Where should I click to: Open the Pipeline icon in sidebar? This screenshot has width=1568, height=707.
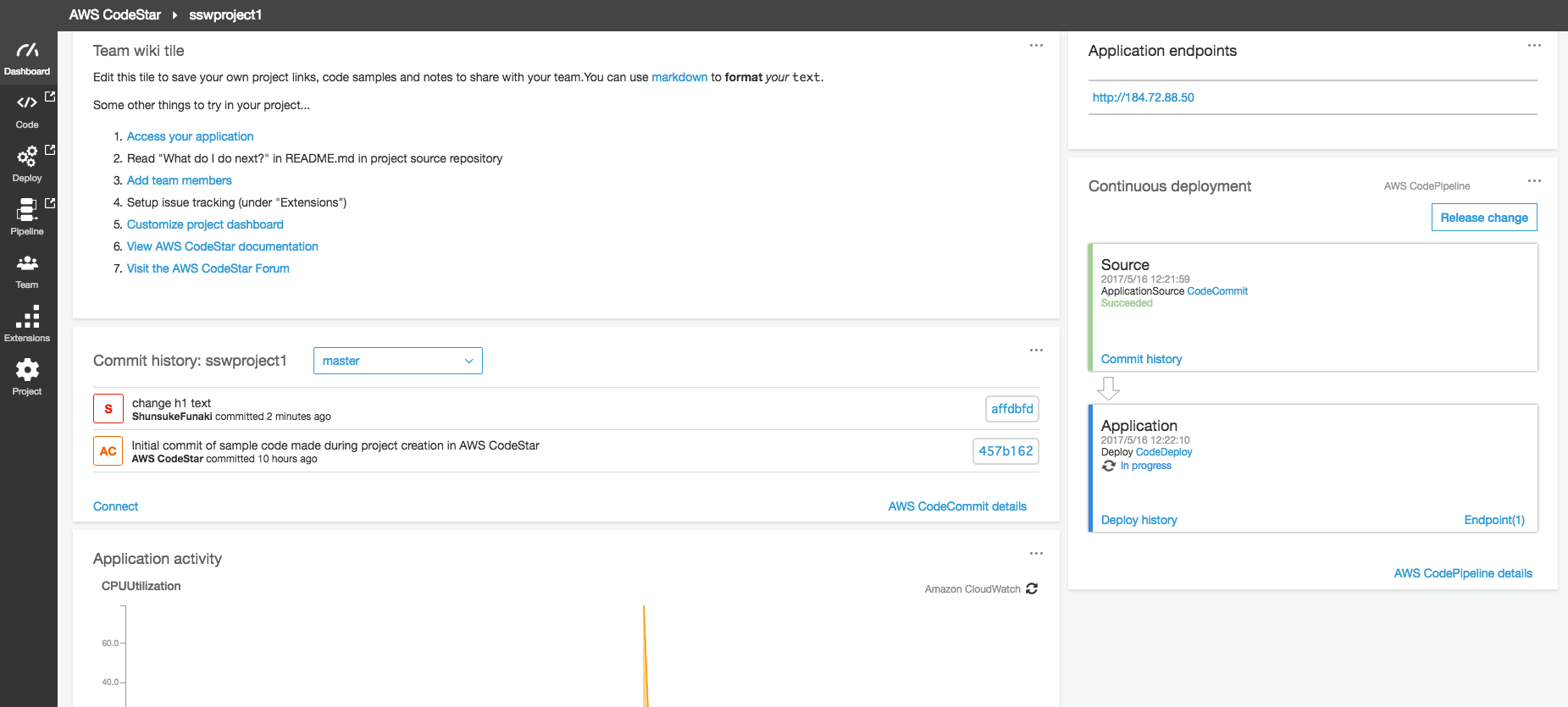coord(27,209)
